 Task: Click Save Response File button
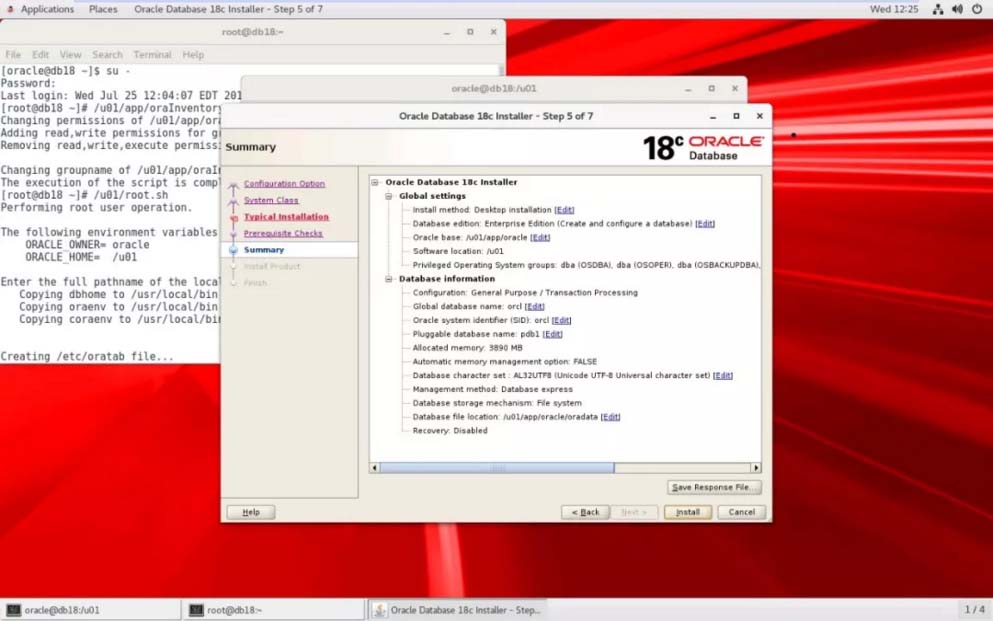pos(714,488)
